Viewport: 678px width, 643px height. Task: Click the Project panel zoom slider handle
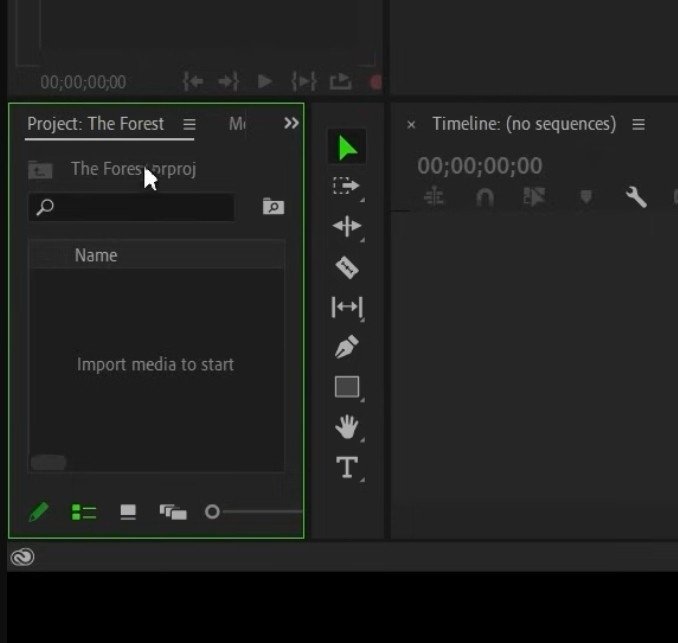click(x=212, y=512)
